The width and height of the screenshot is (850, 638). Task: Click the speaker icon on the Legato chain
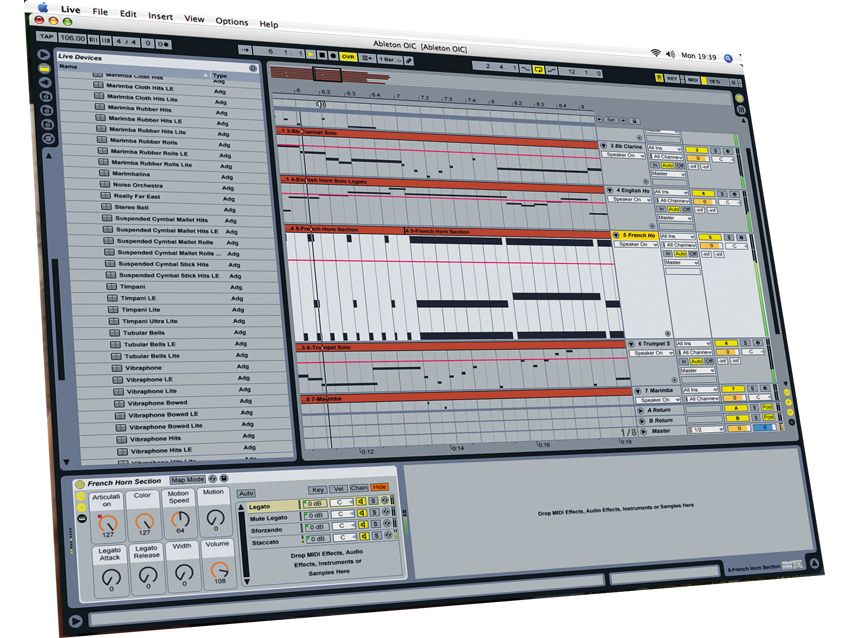coord(361,501)
